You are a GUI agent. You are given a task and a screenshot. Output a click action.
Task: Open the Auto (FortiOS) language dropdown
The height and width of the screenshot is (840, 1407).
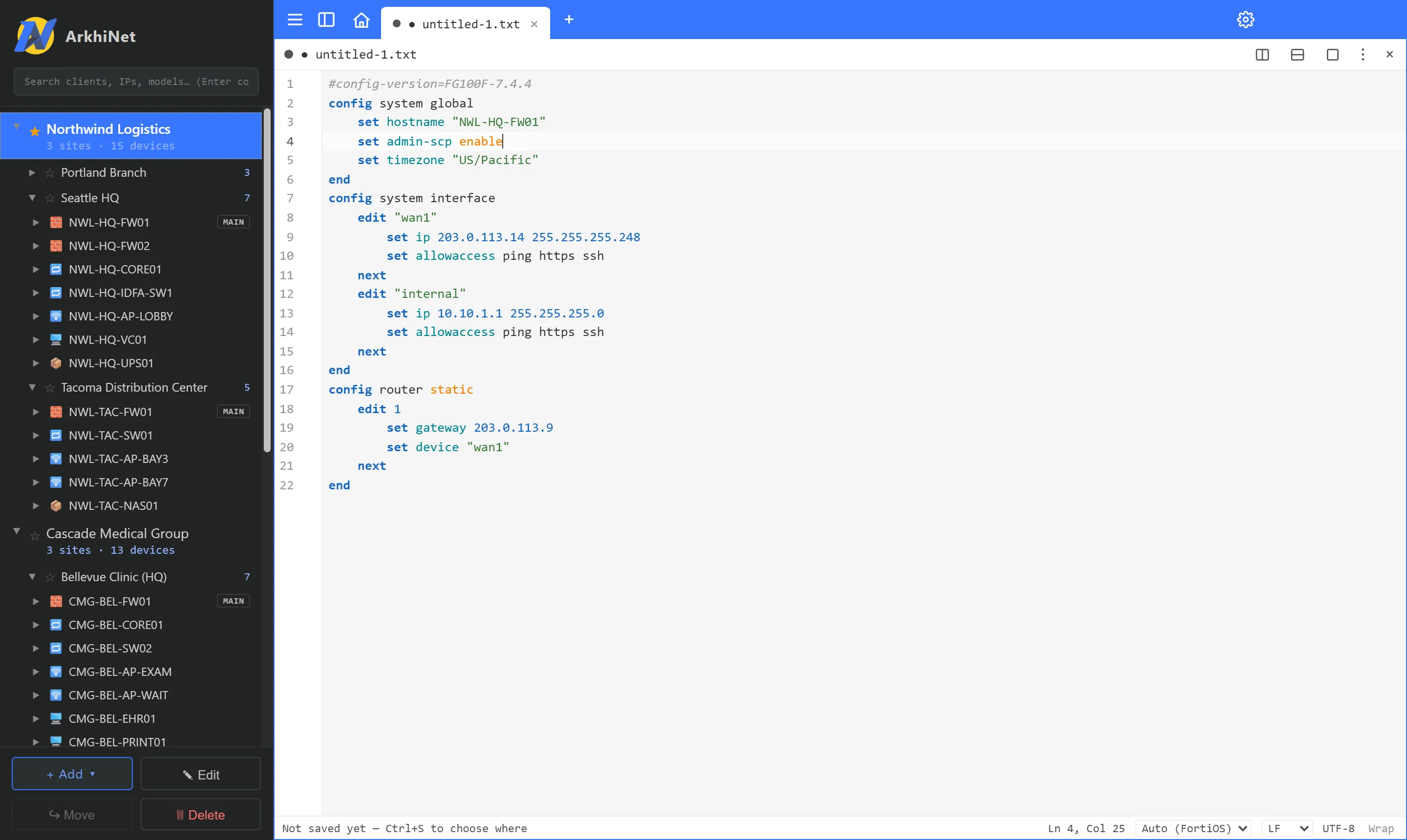(1193, 828)
